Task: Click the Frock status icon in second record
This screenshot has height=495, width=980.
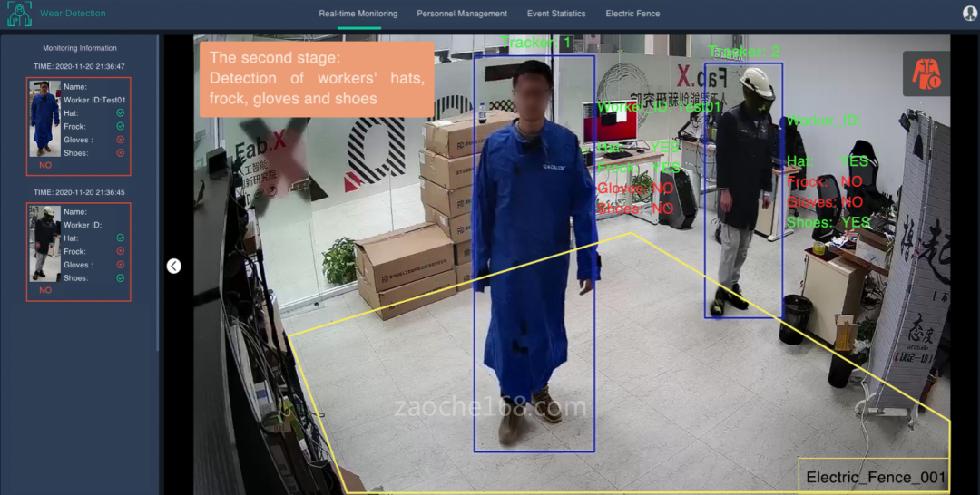Action: click(x=120, y=251)
